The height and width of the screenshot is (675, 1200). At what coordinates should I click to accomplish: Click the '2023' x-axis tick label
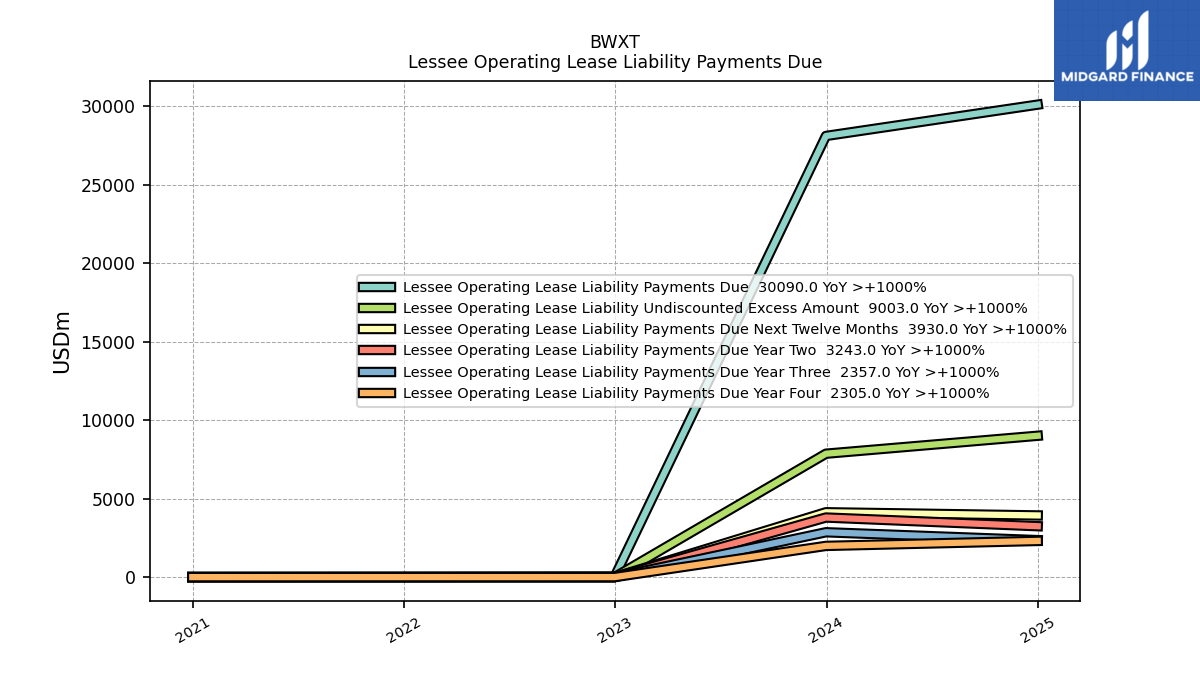click(615, 630)
